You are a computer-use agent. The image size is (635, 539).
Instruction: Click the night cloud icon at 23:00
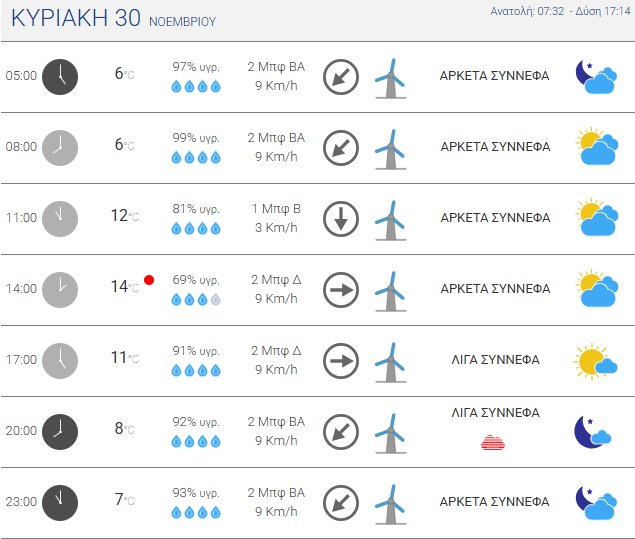coord(594,502)
